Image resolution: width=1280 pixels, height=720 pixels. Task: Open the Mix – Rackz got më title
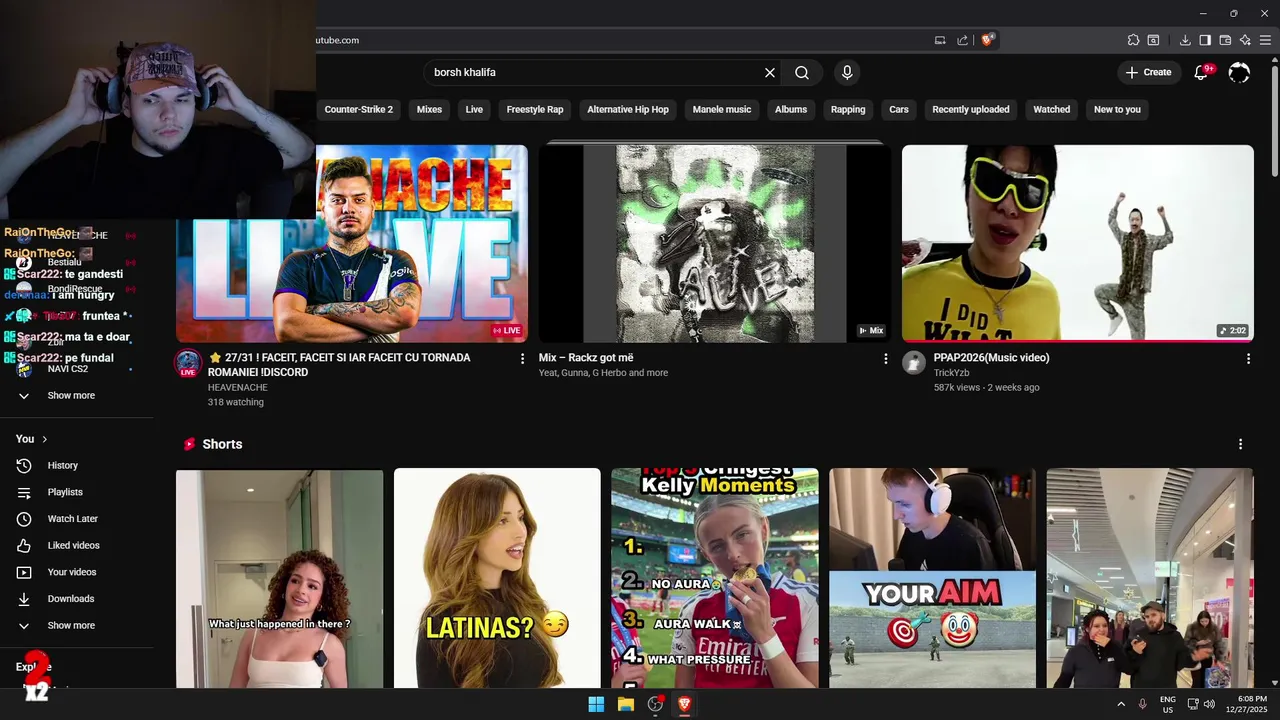[x=586, y=358]
